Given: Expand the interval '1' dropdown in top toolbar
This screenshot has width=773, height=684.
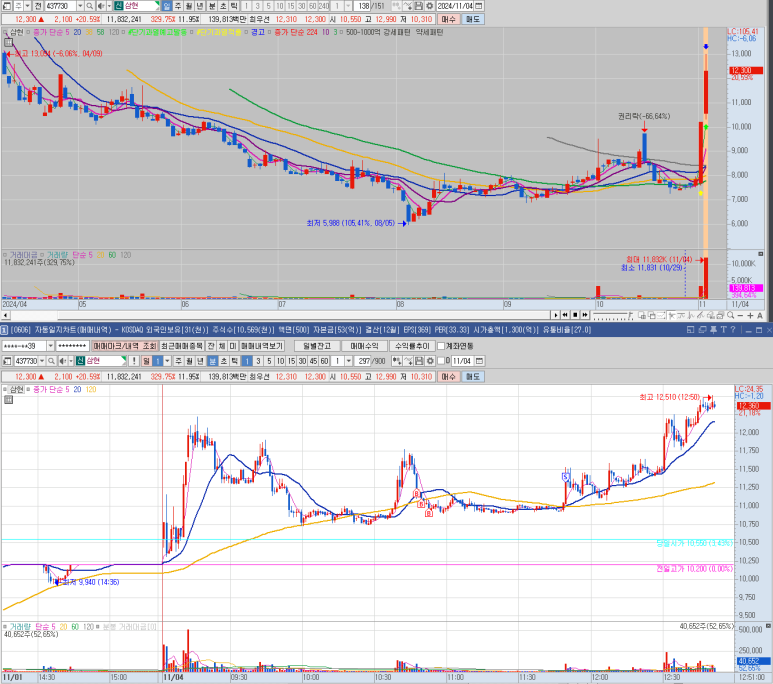Looking at the screenshot, I should point(348,6).
